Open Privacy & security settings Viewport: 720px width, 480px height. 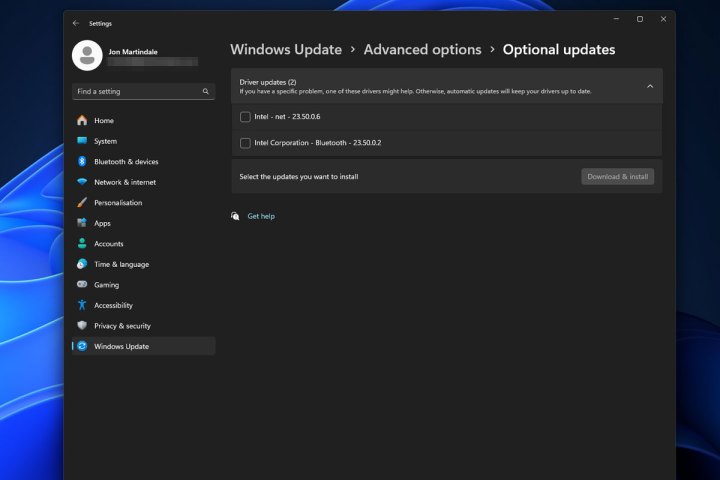pos(143,326)
